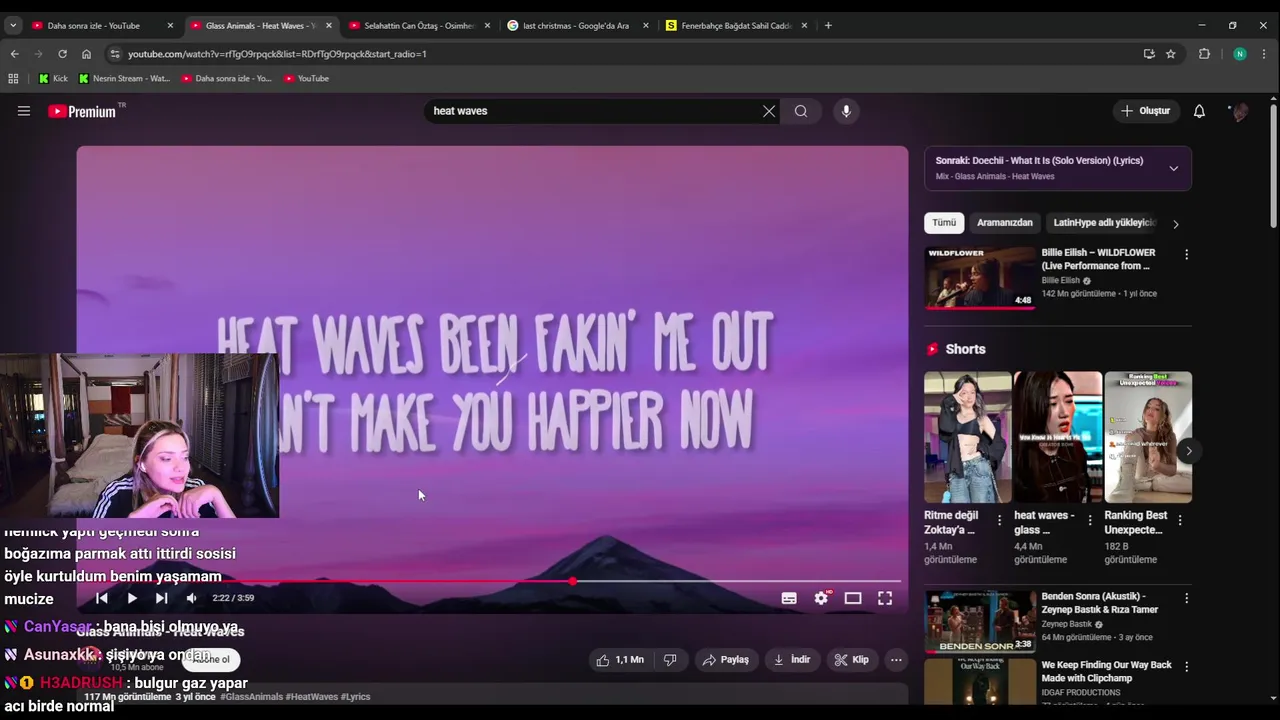Skip to the previous video
Screen dimensions: 1280x720
coord(101,598)
